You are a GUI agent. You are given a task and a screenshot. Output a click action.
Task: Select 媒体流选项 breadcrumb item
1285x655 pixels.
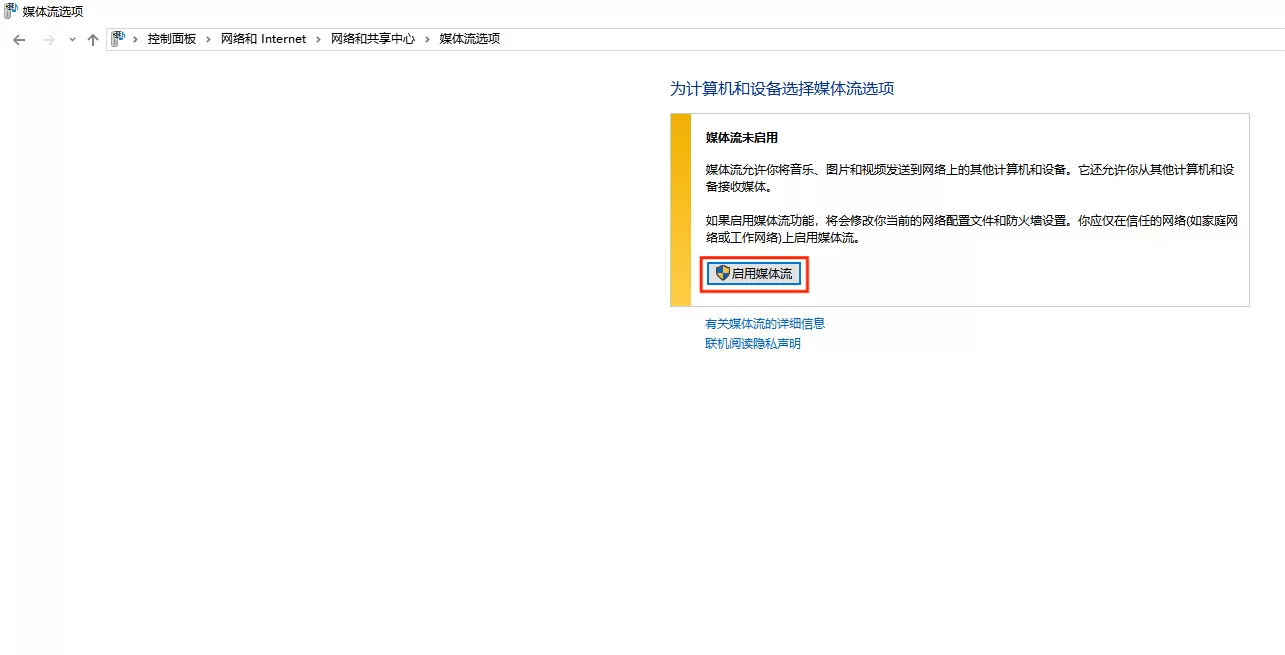pyautogui.click(x=470, y=39)
